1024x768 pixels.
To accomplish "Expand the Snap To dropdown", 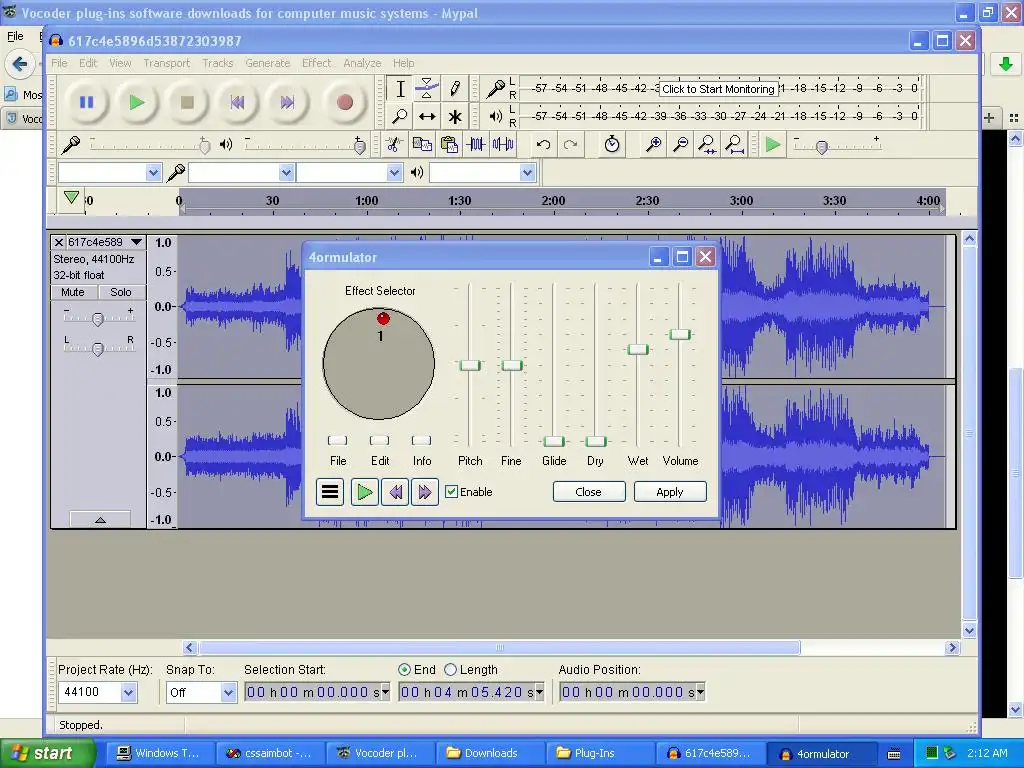I will [228, 692].
